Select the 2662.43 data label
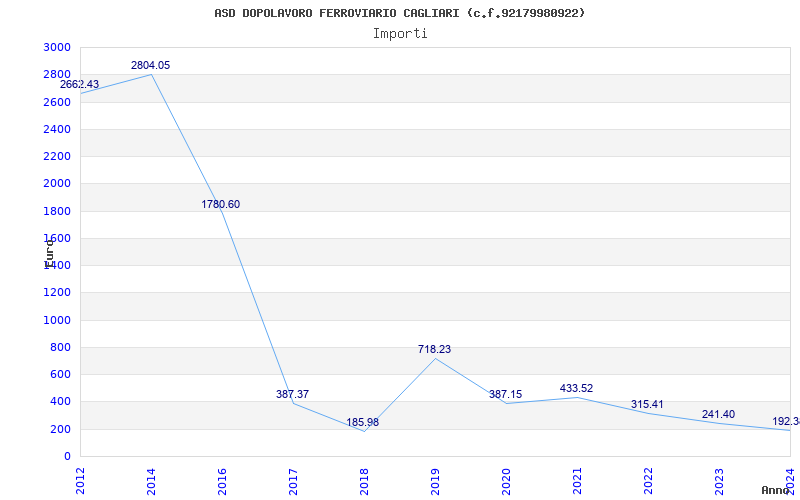This screenshot has width=800, height=500. pos(80,85)
